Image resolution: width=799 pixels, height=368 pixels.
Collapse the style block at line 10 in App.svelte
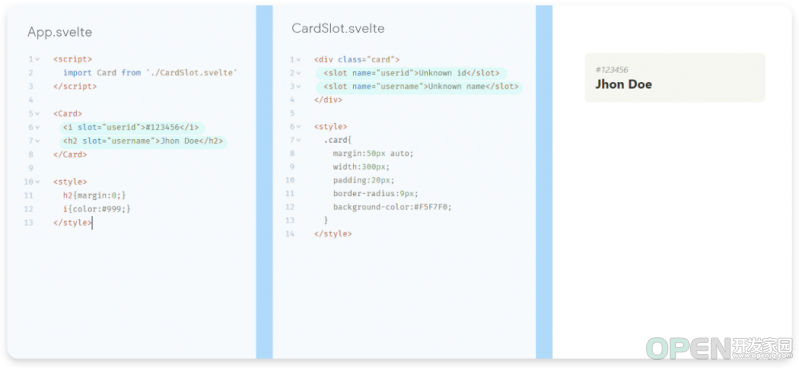click(38, 182)
